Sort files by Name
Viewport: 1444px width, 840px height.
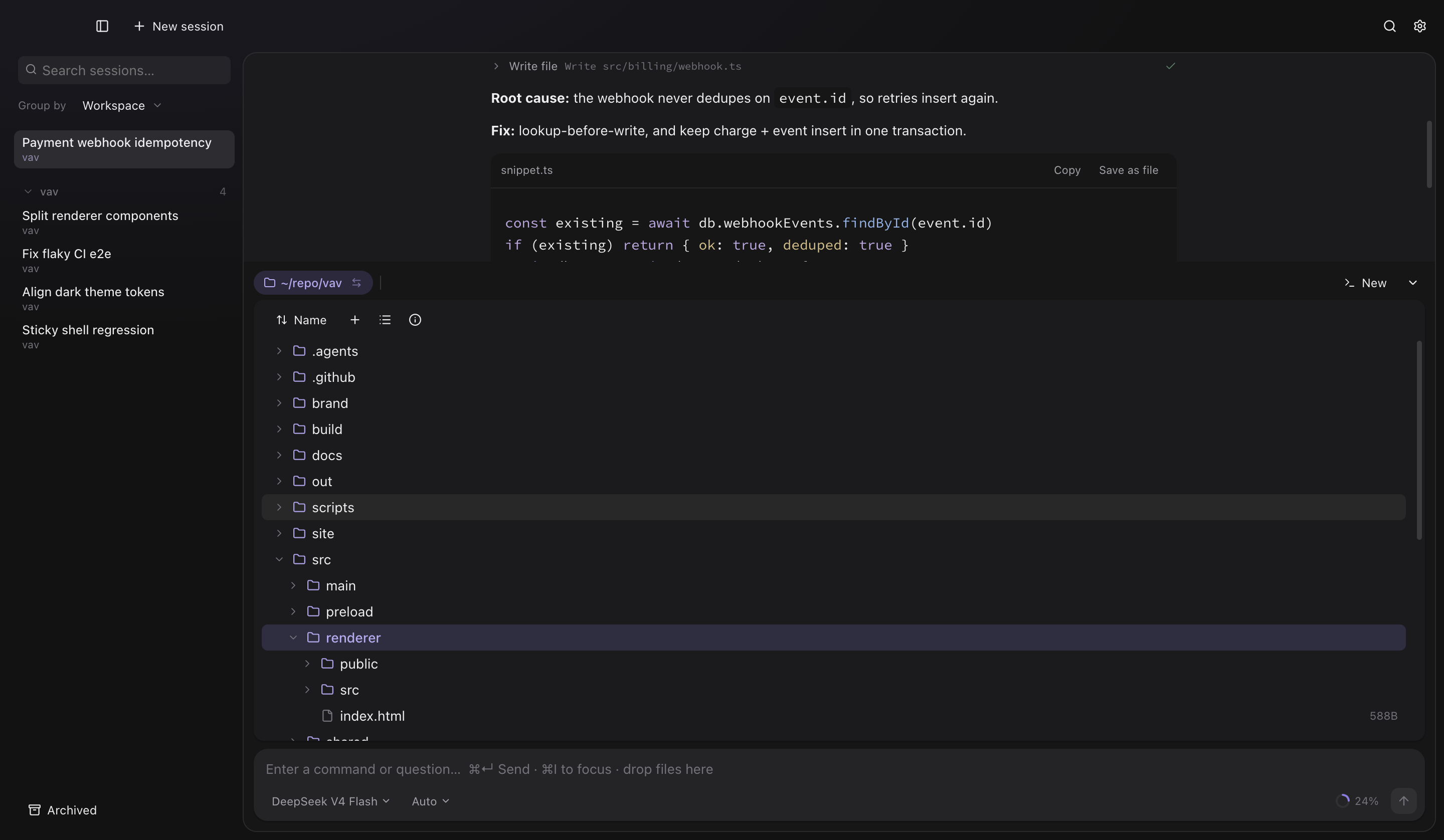click(301, 320)
